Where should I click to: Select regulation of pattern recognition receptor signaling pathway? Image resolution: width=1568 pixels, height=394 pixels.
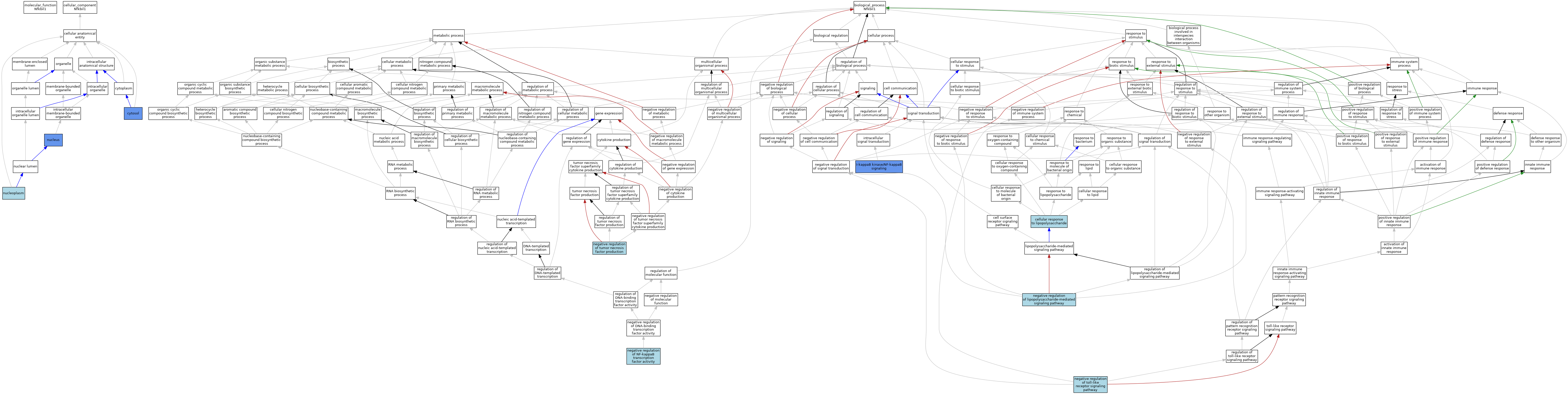click(x=1242, y=328)
